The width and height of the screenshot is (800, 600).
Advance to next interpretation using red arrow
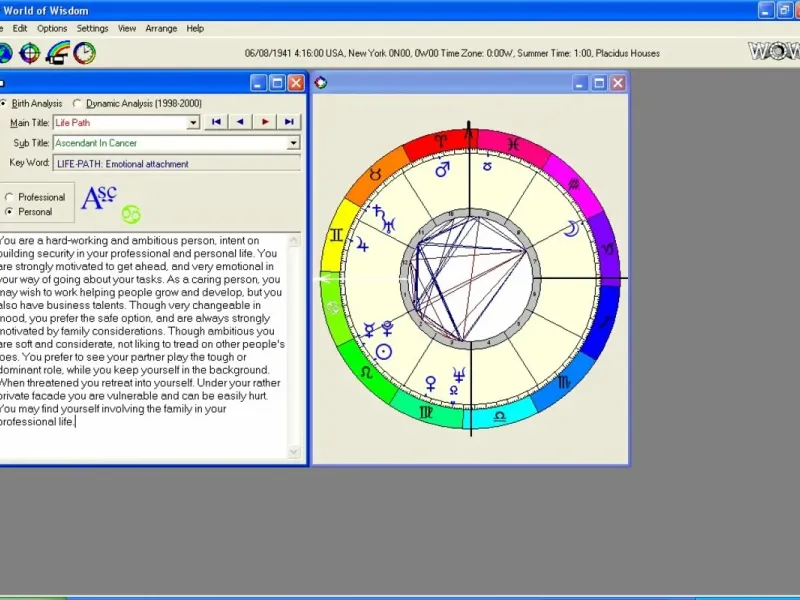tap(265, 122)
